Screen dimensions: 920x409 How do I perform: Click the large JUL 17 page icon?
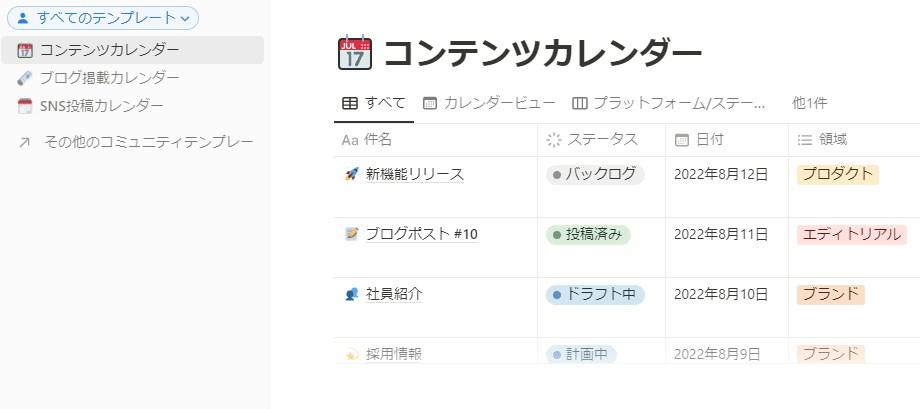coord(355,53)
